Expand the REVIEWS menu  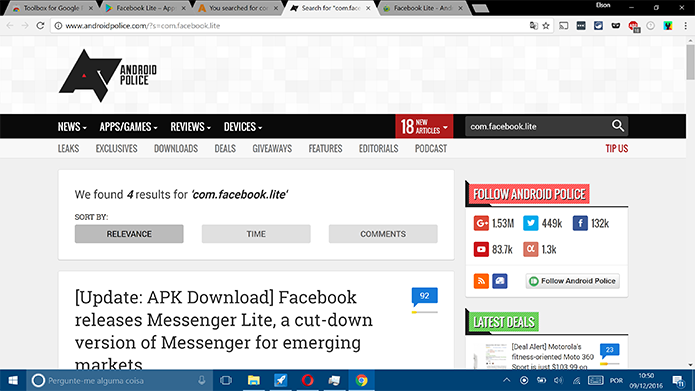(191, 127)
